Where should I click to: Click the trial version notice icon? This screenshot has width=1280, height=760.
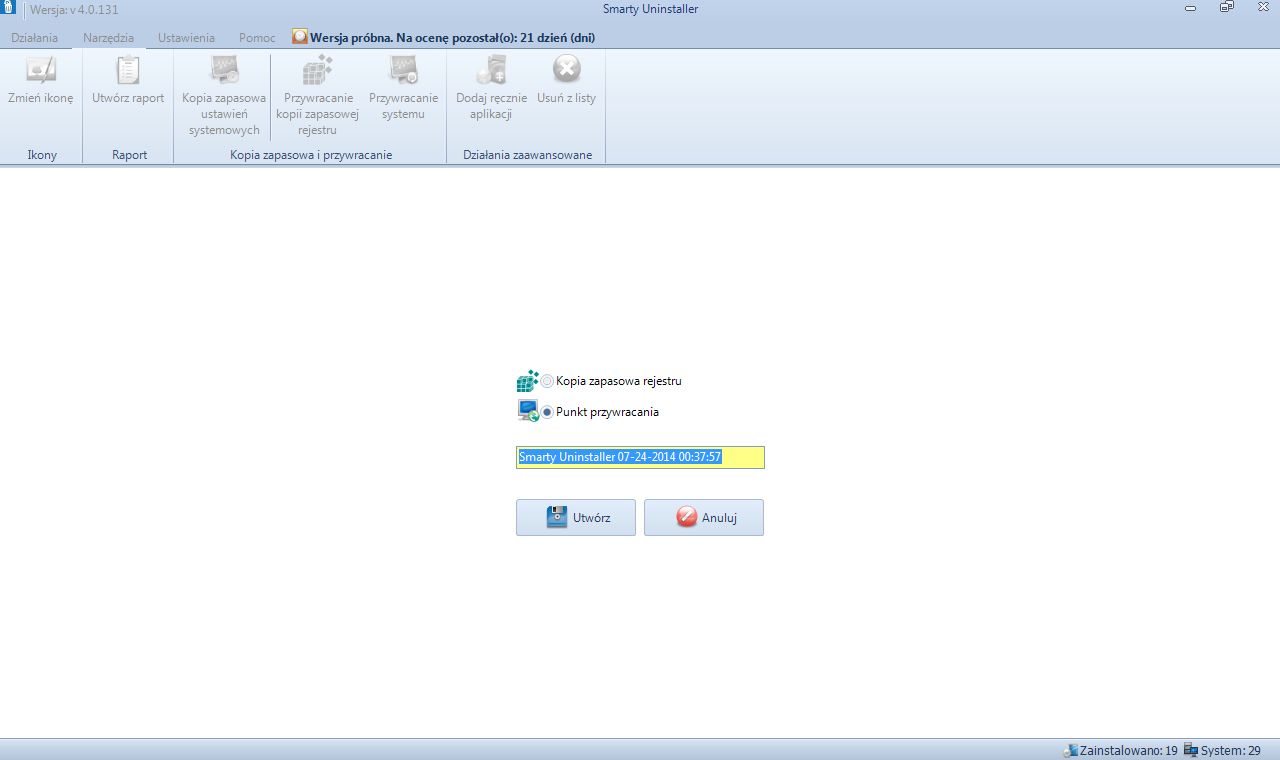click(300, 37)
